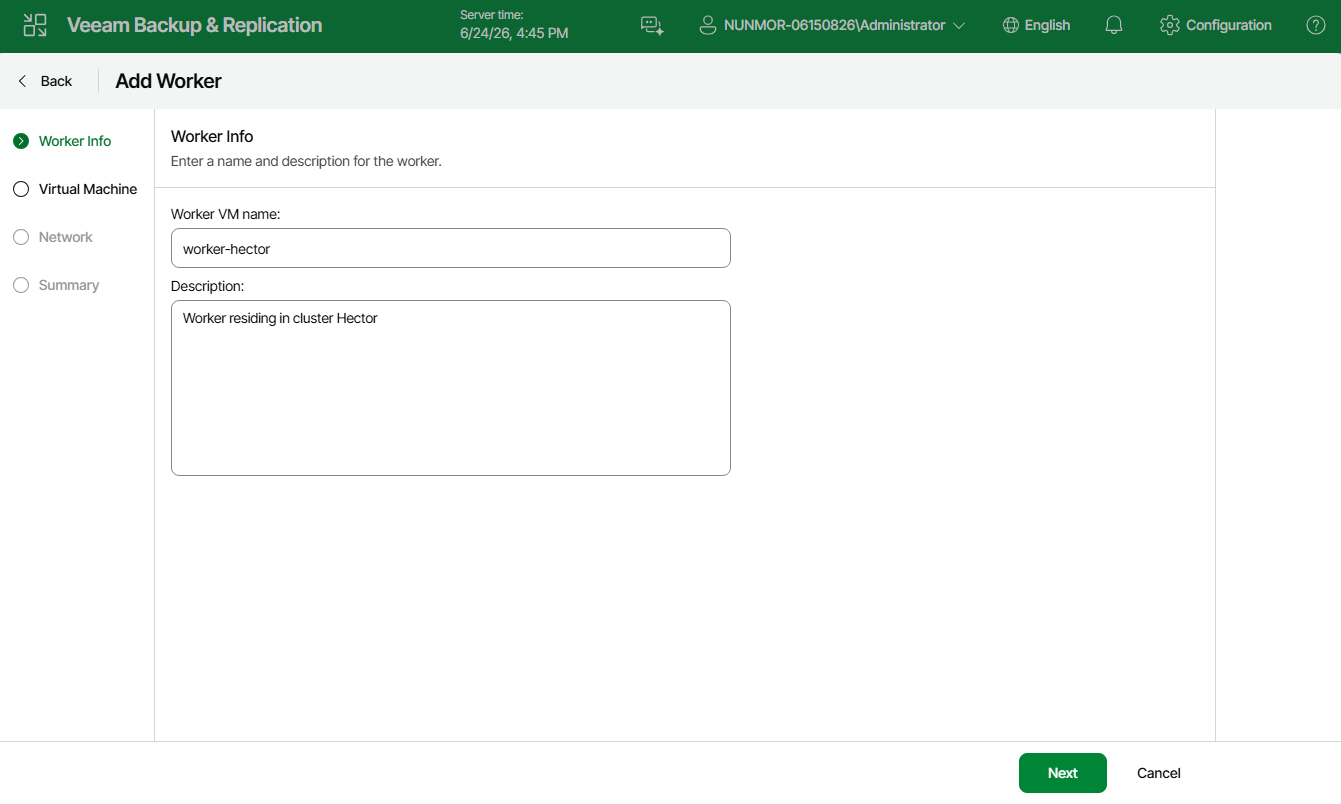Click the Veeam logo icon
The width and height of the screenshot is (1341, 804).
35,25
